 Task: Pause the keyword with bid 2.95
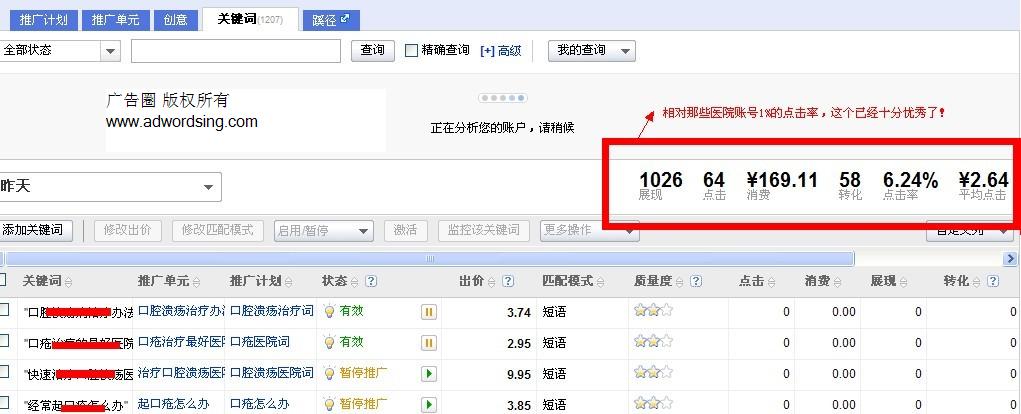429,343
